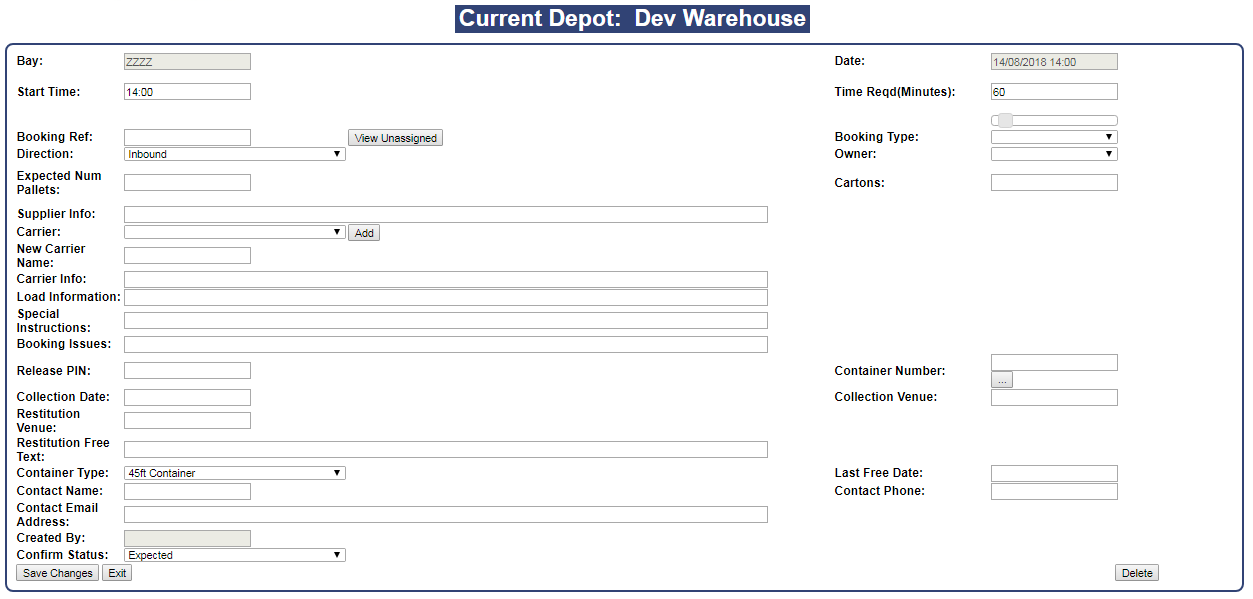Click the disabled Created By field
Image resolution: width=1253 pixels, height=599 pixels.
187,538
